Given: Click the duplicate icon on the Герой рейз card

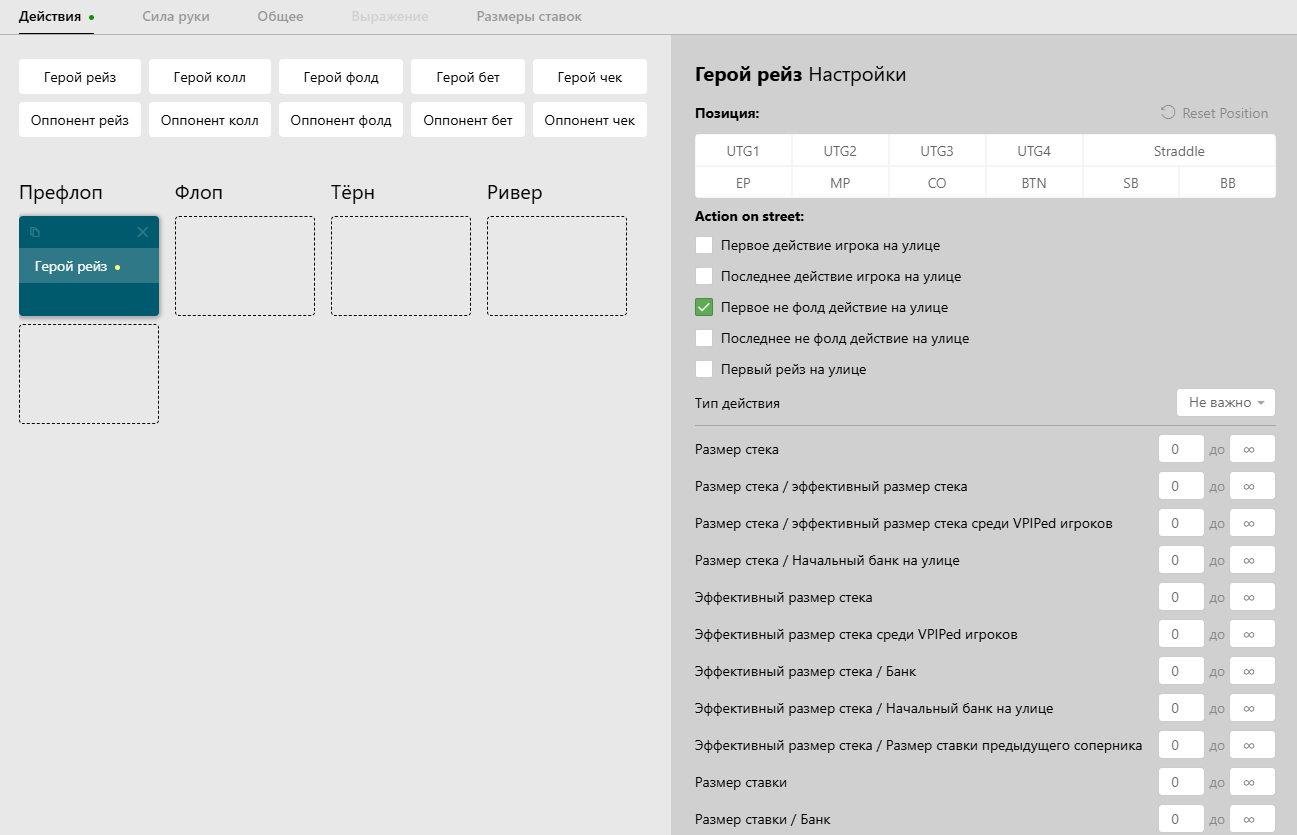Looking at the screenshot, I should 35,232.
